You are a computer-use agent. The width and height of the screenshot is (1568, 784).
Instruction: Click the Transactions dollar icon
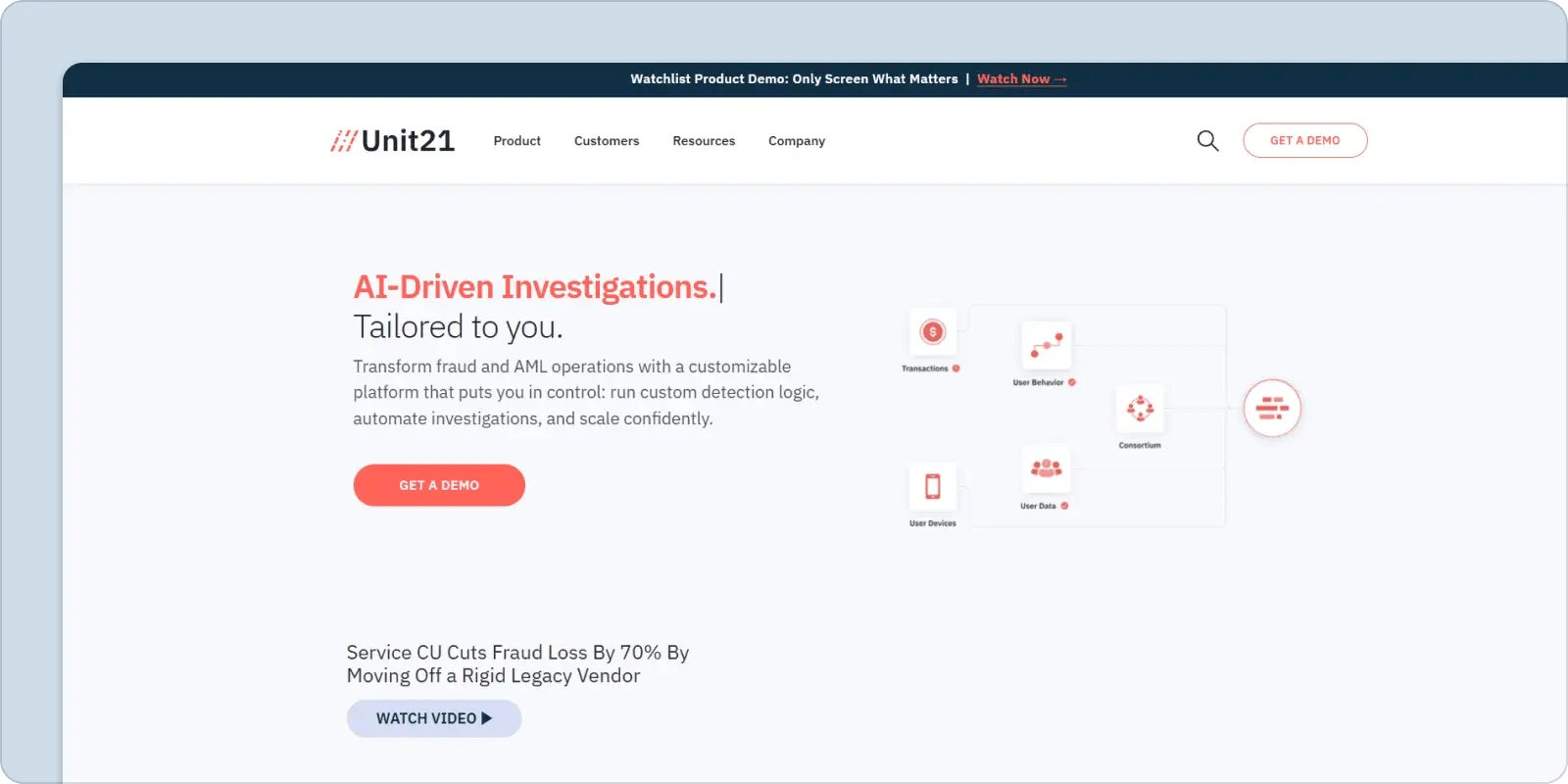[x=933, y=332]
